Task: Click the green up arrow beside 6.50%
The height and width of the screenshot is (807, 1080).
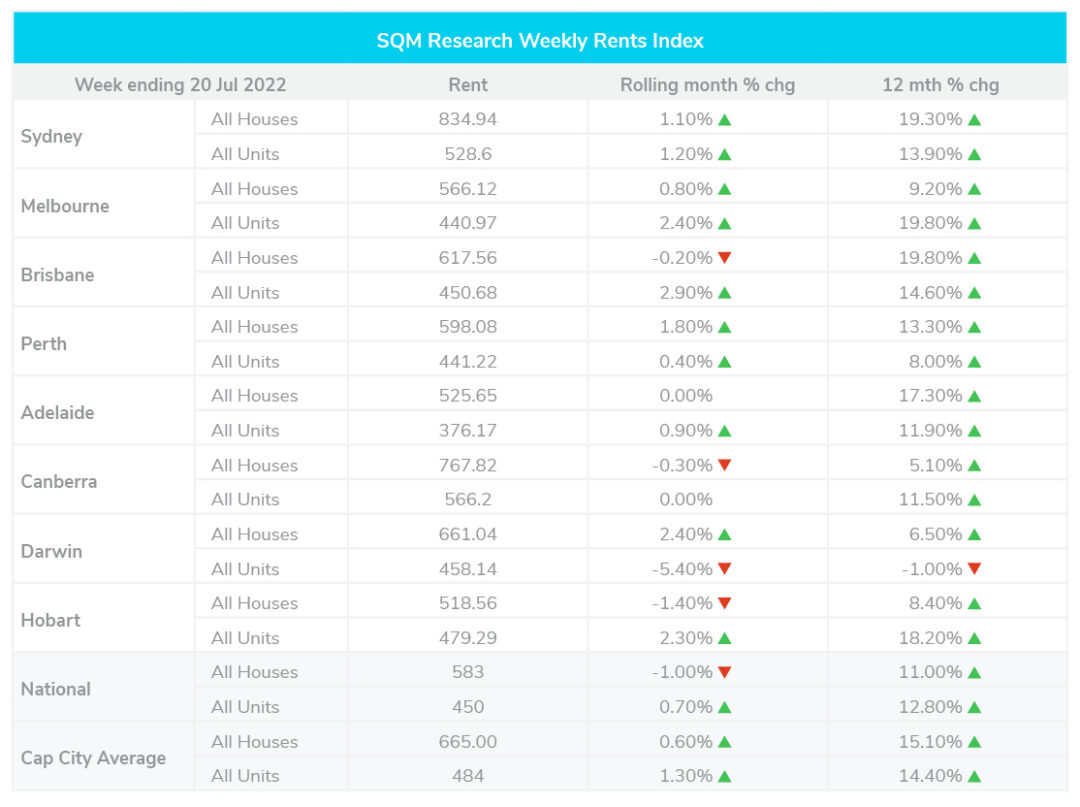Action: (974, 534)
